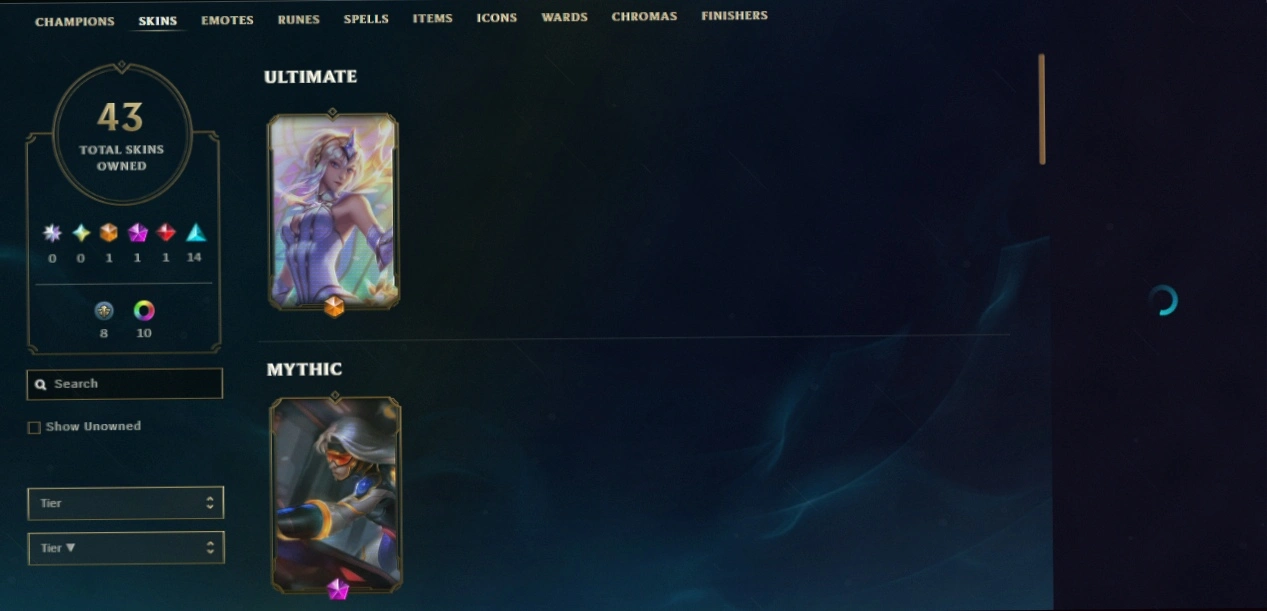1267x611 pixels.
Task: Open the first Tier grouping dropdown
Action: tap(125, 503)
